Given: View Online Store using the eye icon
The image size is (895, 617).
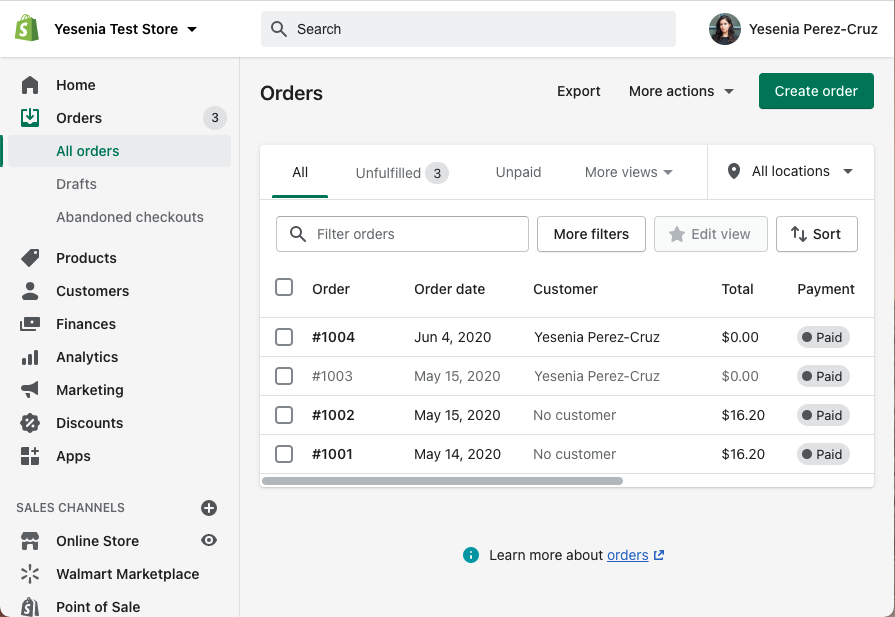Looking at the screenshot, I should click(x=209, y=541).
